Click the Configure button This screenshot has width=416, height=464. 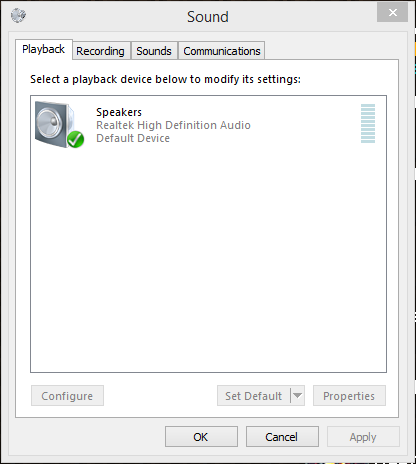(x=67, y=396)
